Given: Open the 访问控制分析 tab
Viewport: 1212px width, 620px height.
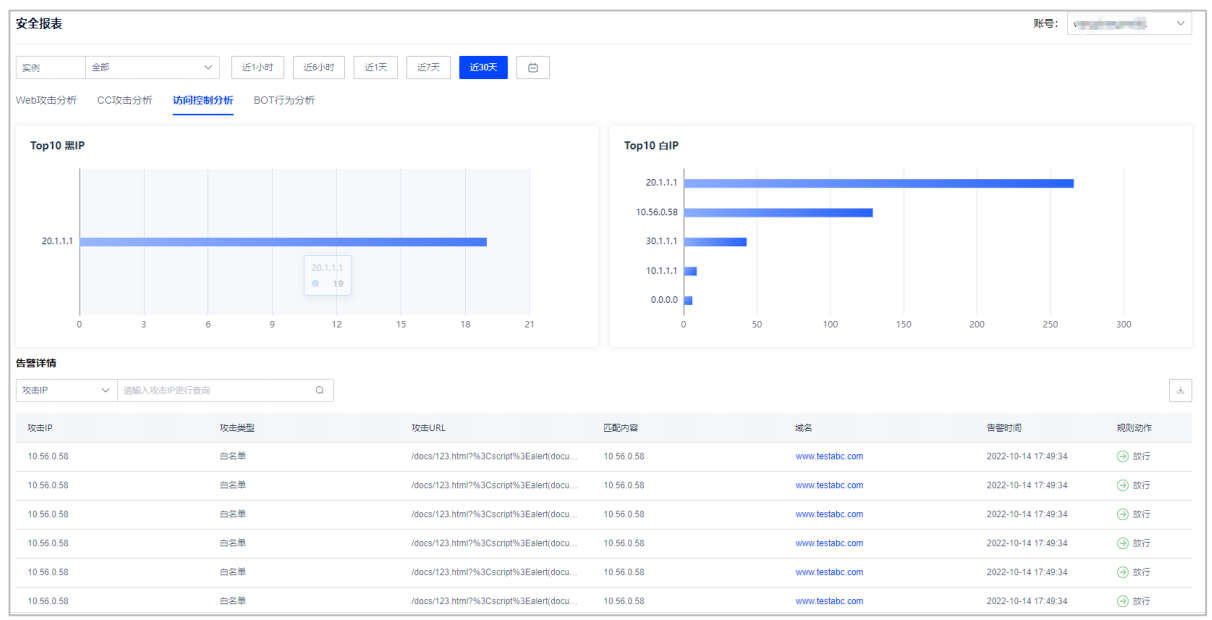Looking at the screenshot, I should pyautogui.click(x=203, y=100).
